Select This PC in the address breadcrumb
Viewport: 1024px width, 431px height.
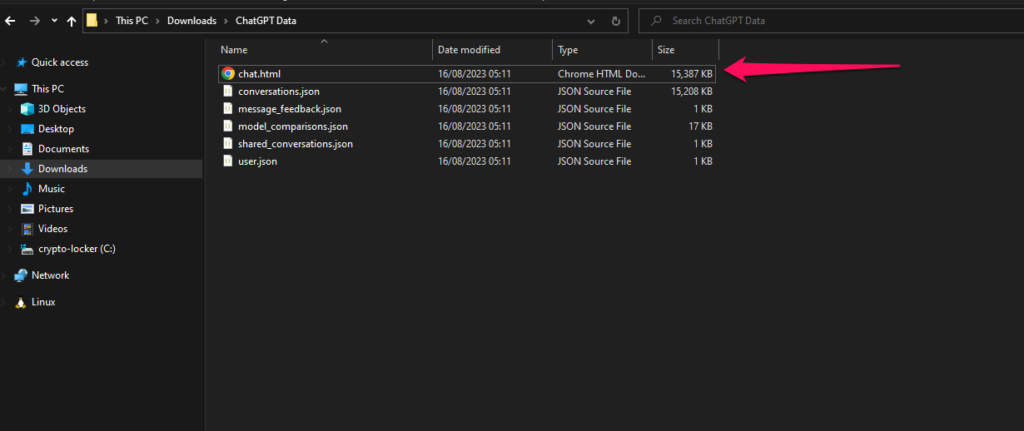point(132,21)
